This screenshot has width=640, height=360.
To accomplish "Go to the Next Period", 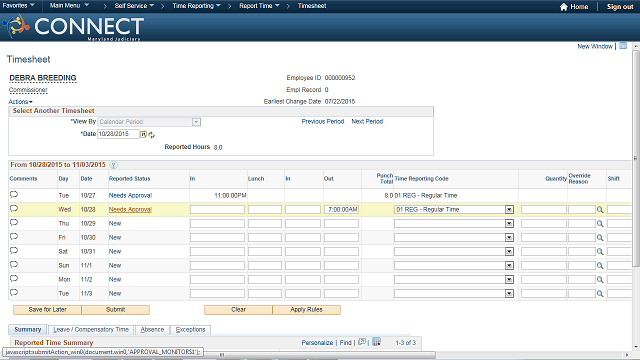I will point(367,122).
